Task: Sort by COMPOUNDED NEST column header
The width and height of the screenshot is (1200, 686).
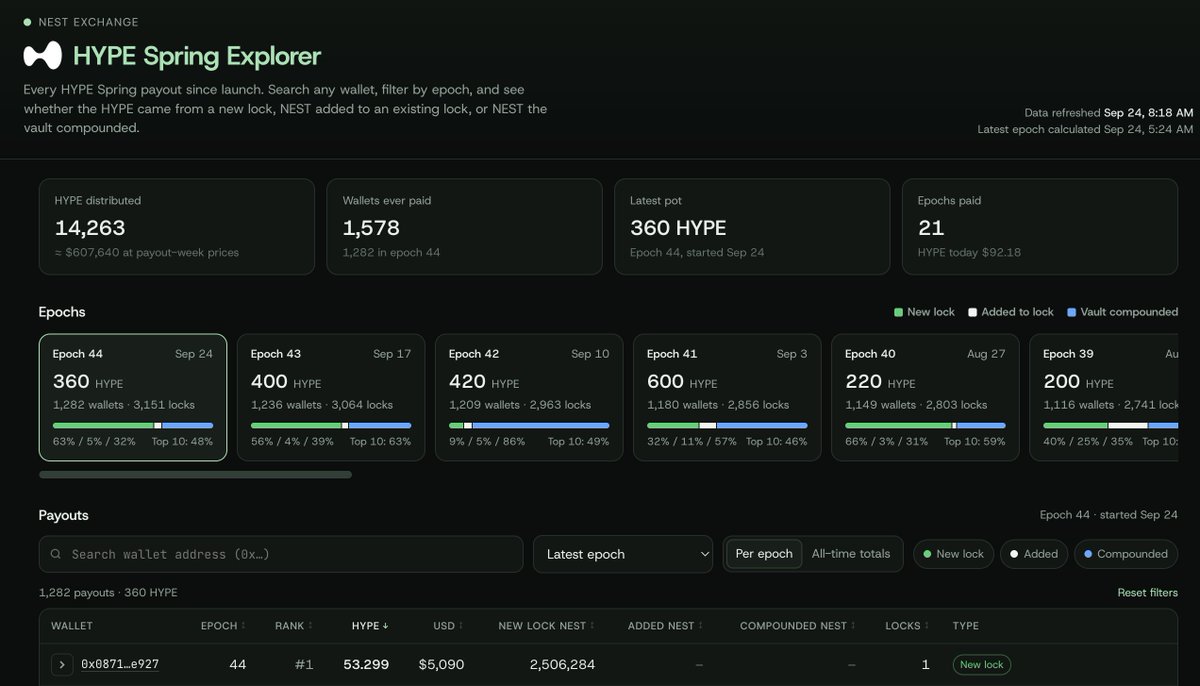Action: click(797, 626)
